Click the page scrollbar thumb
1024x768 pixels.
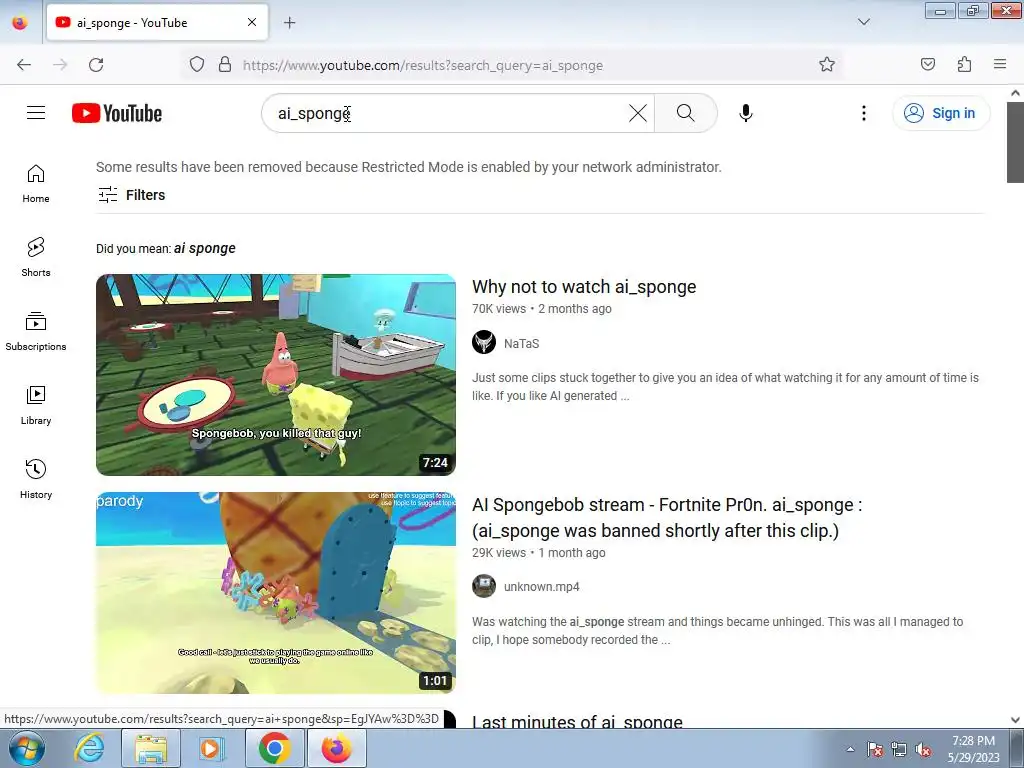(1015, 142)
